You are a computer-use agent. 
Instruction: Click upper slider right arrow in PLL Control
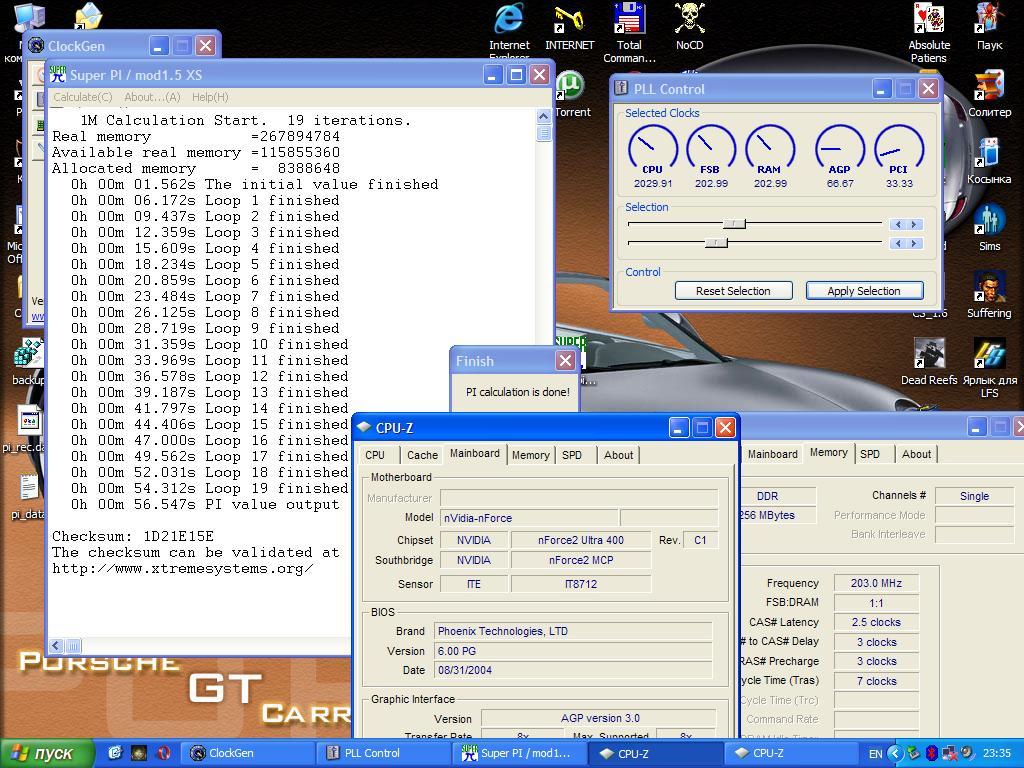click(914, 224)
